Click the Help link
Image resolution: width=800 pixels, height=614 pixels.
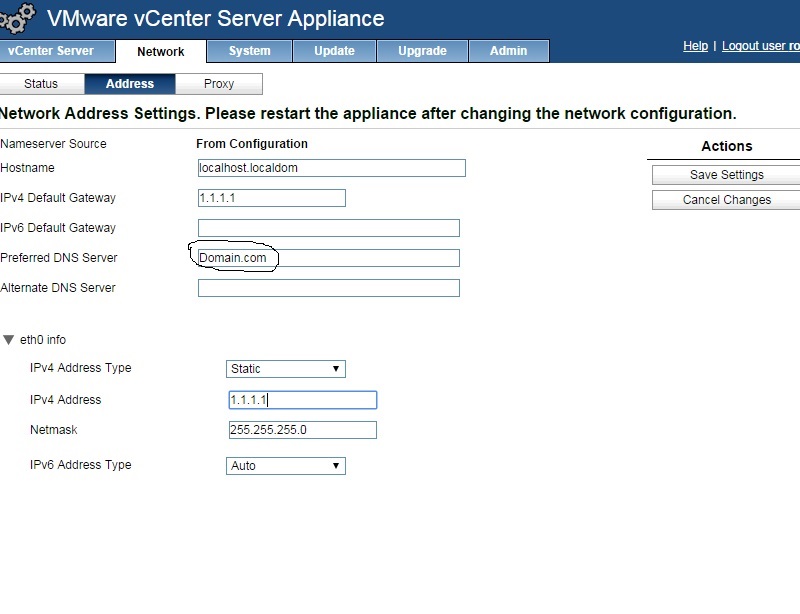click(x=695, y=46)
